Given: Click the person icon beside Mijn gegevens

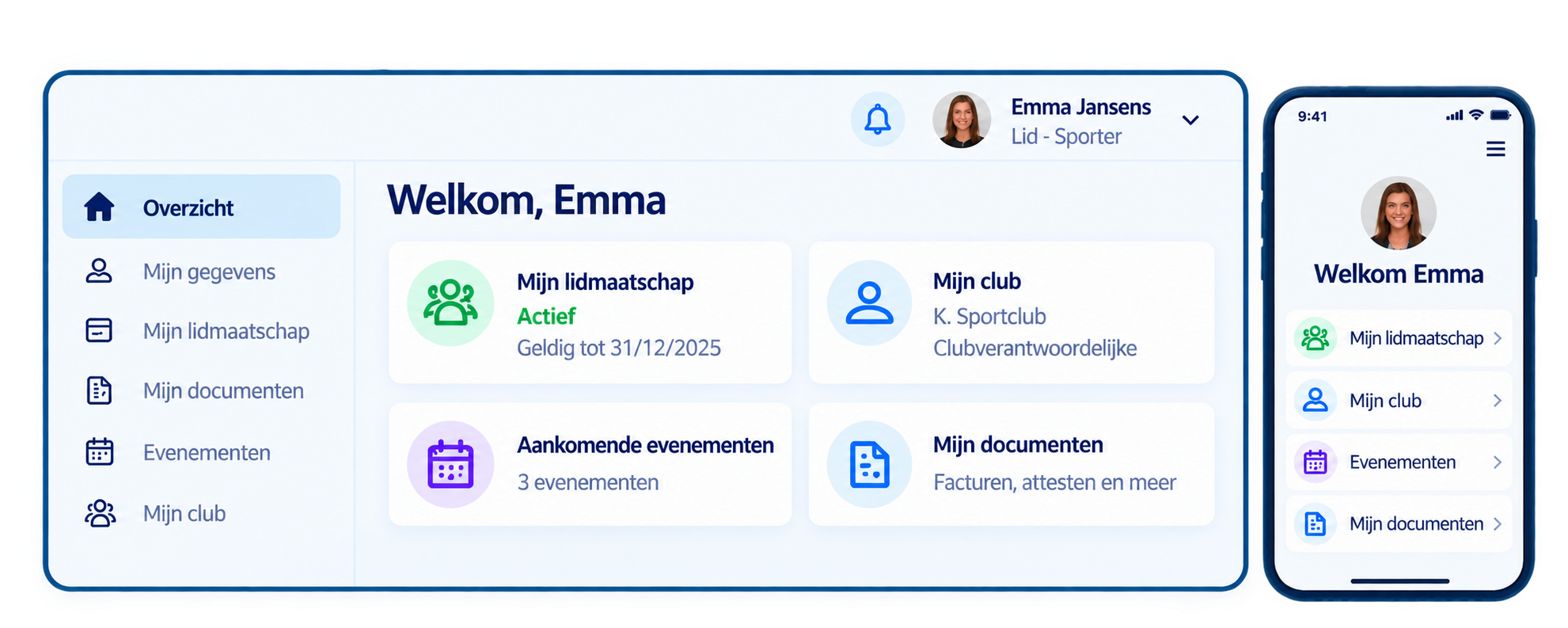Looking at the screenshot, I should tap(99, 271).
